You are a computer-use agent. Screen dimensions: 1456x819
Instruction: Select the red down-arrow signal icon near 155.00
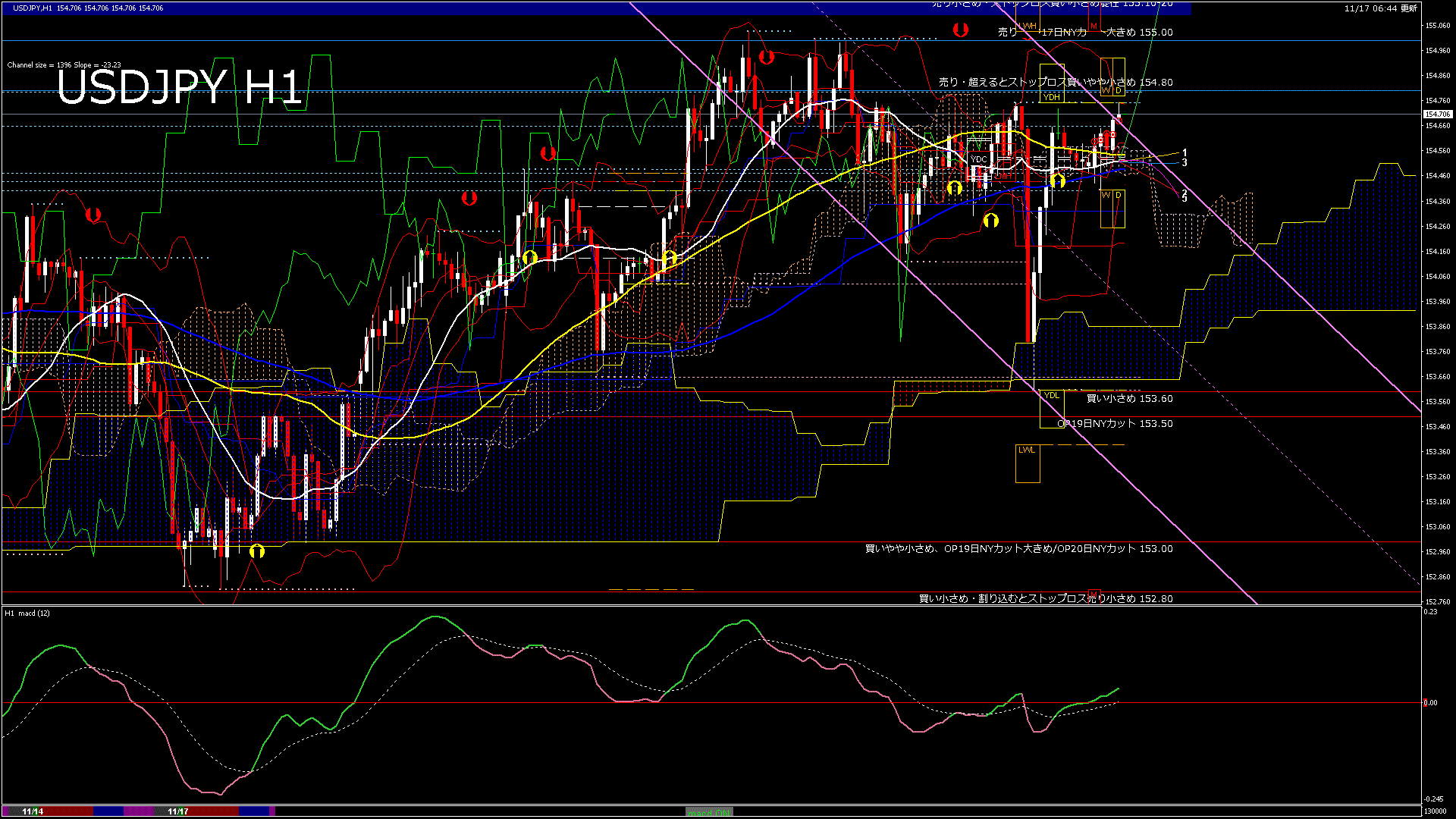tap(962, 29)
